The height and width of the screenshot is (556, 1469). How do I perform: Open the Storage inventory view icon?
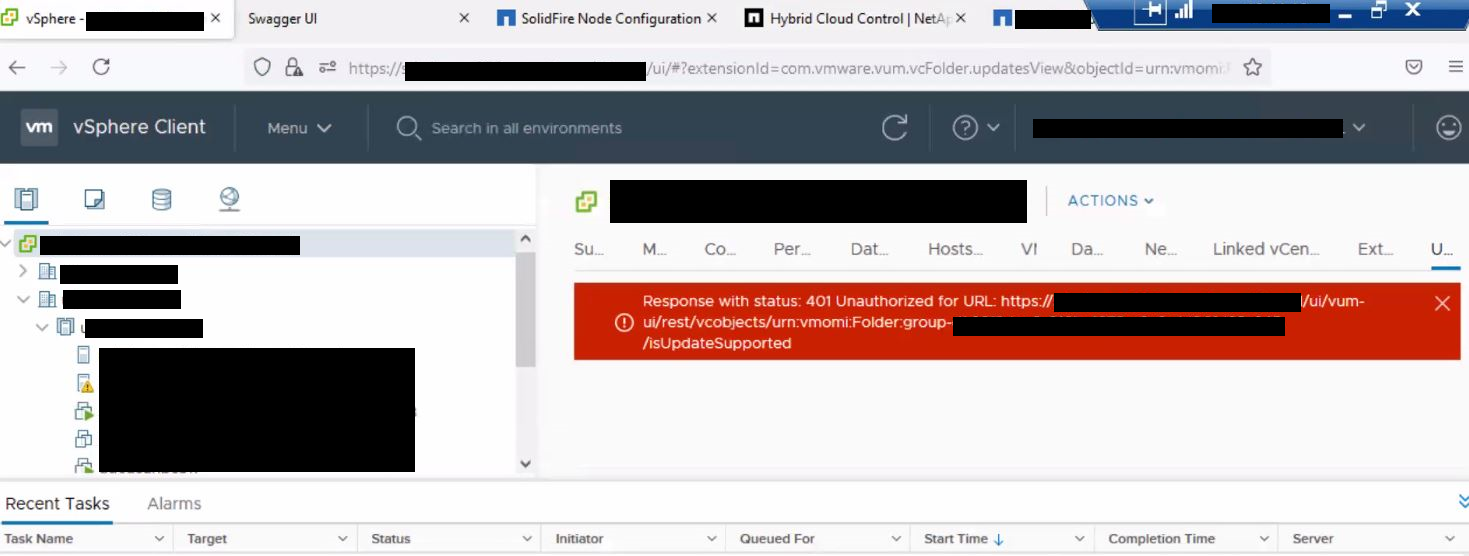(161, 200)
